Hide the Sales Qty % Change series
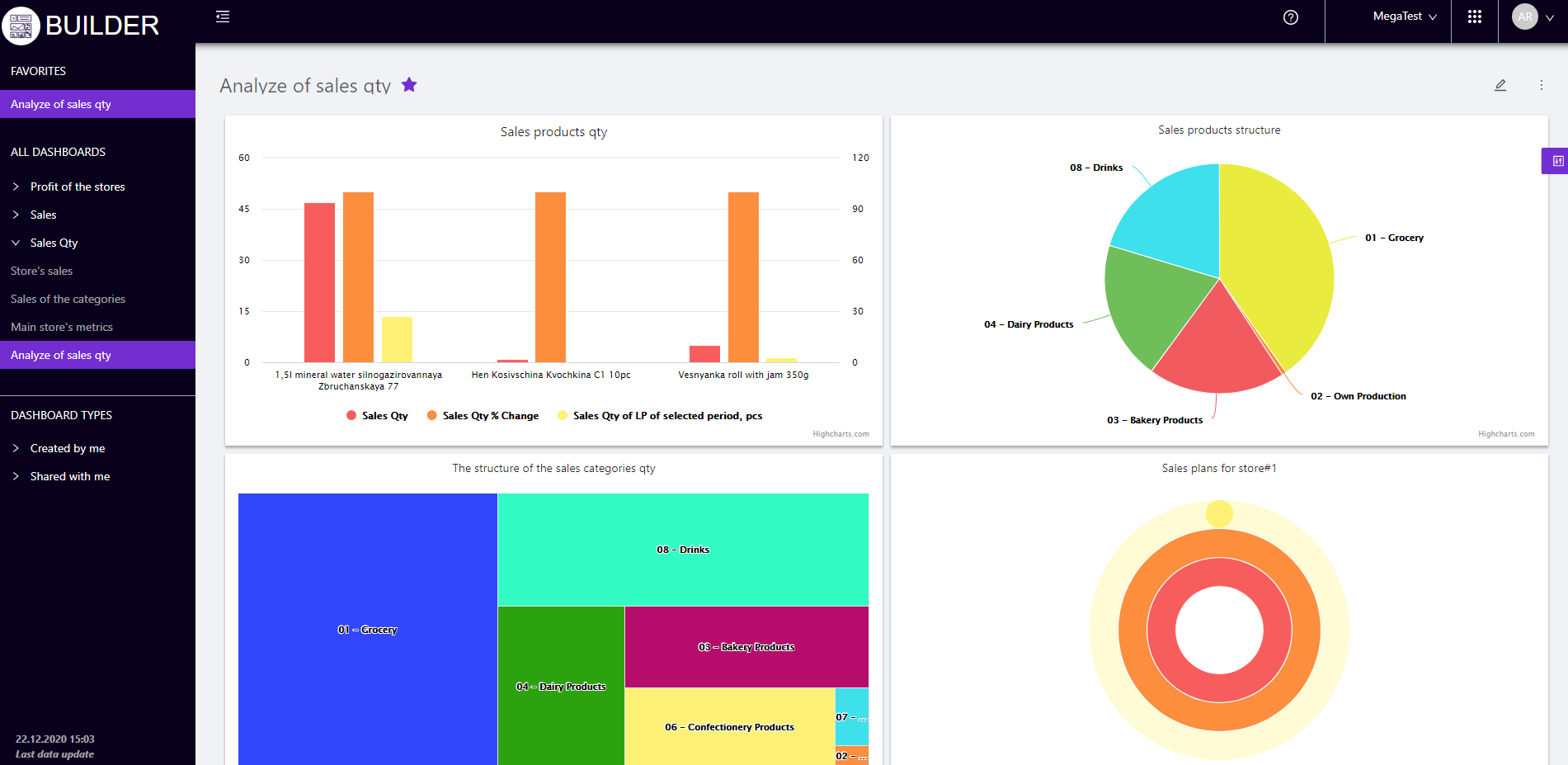 [483, 416]
